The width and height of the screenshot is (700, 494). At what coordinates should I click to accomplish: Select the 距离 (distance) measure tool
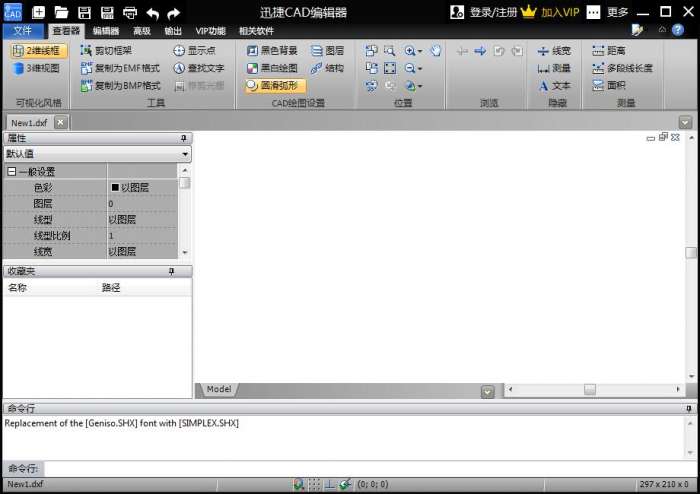[x=608, y=50]
